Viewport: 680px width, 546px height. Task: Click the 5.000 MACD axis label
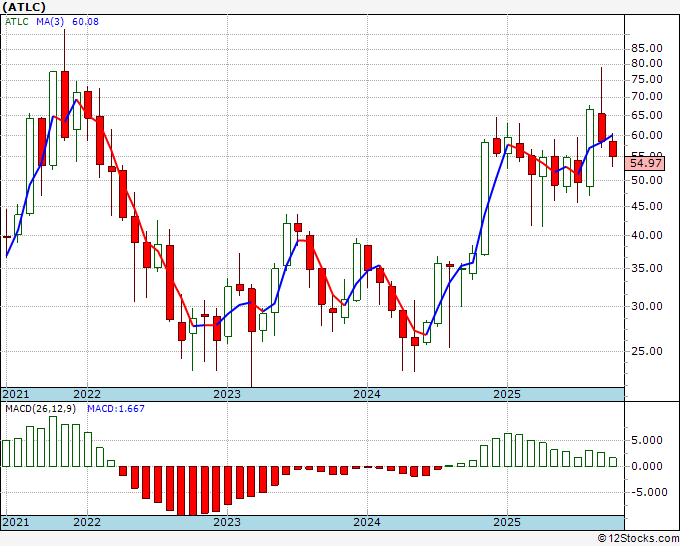pos(649,440)
